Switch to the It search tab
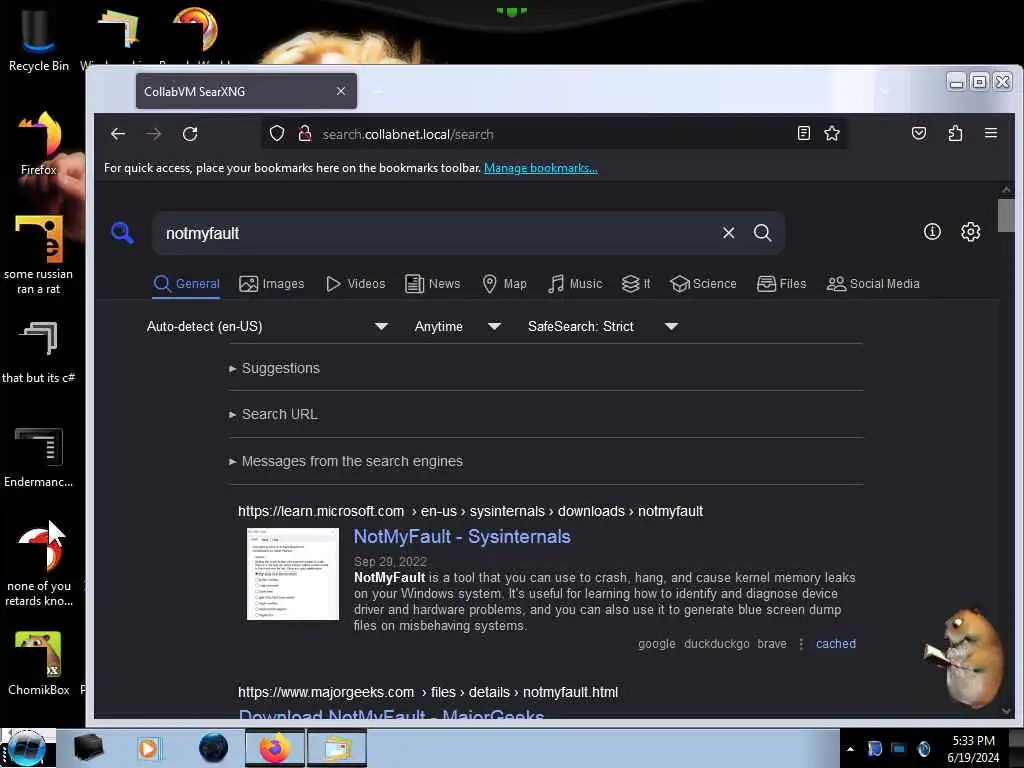 tap(636, 283)
